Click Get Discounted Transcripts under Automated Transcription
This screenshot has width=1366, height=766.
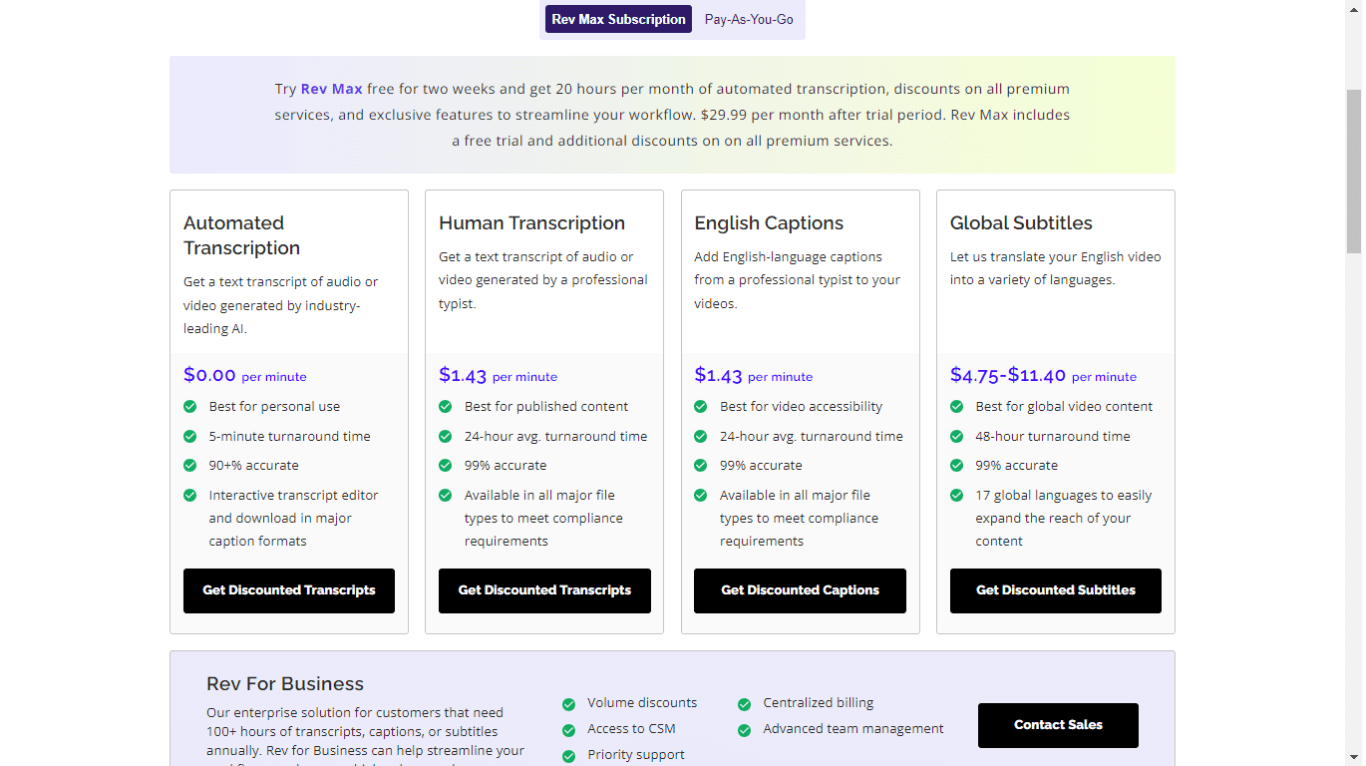(289, 590)
